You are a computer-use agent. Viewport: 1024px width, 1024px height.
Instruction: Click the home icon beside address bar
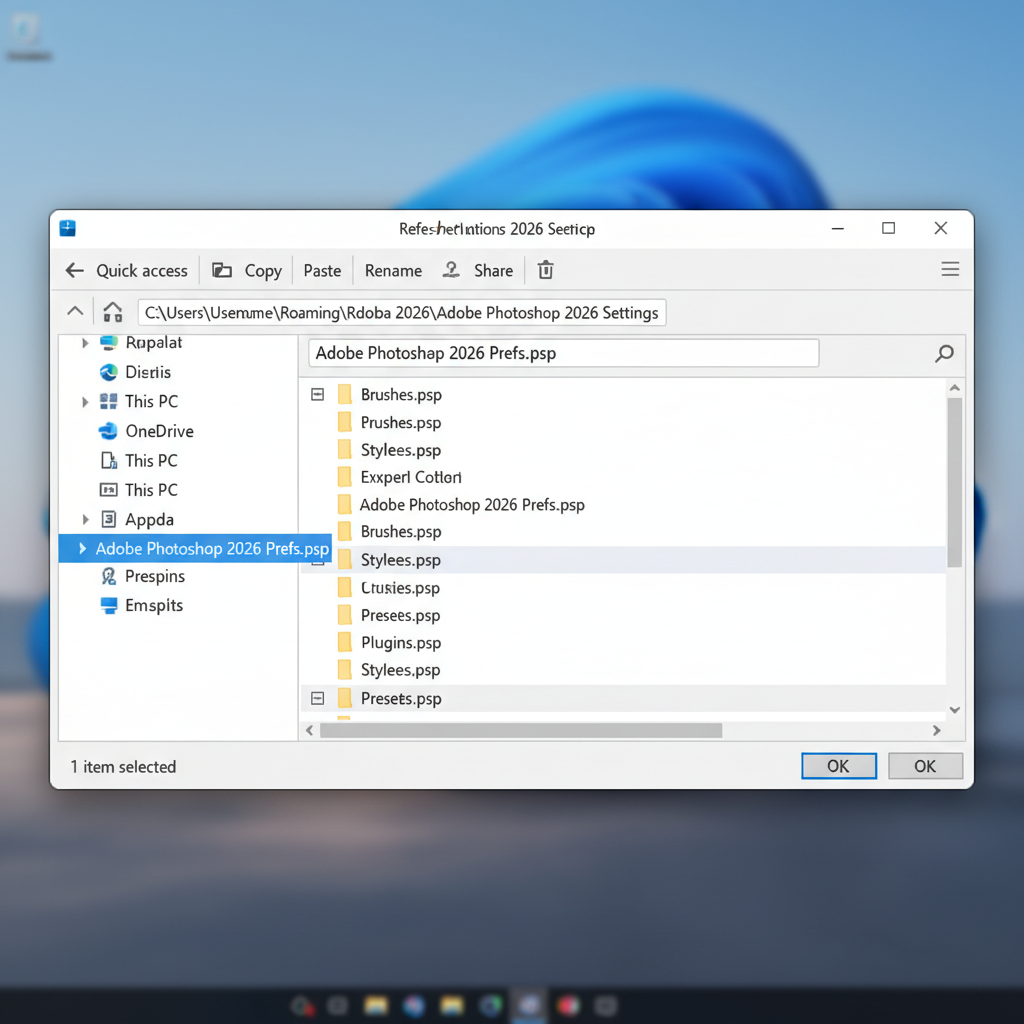(x=113, y=312)
